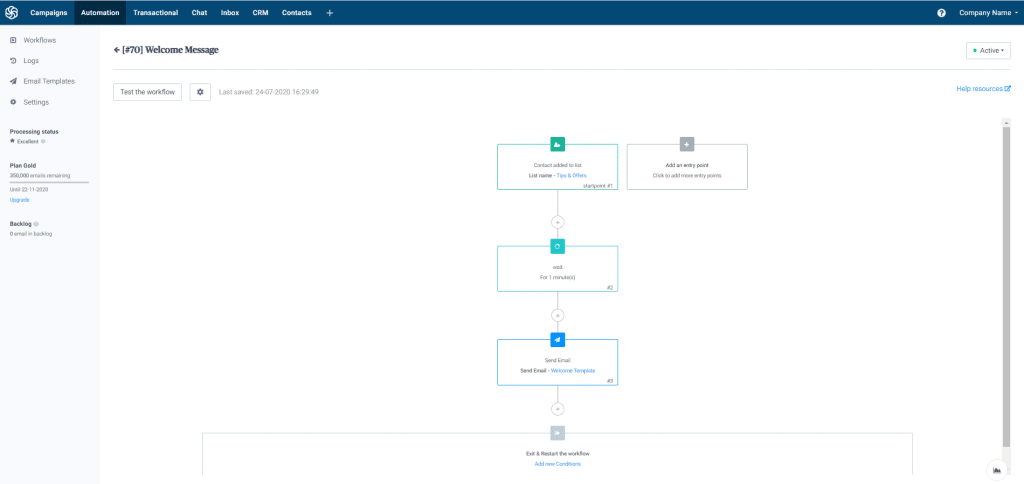Open Email Templates in the sidebar

48,81
